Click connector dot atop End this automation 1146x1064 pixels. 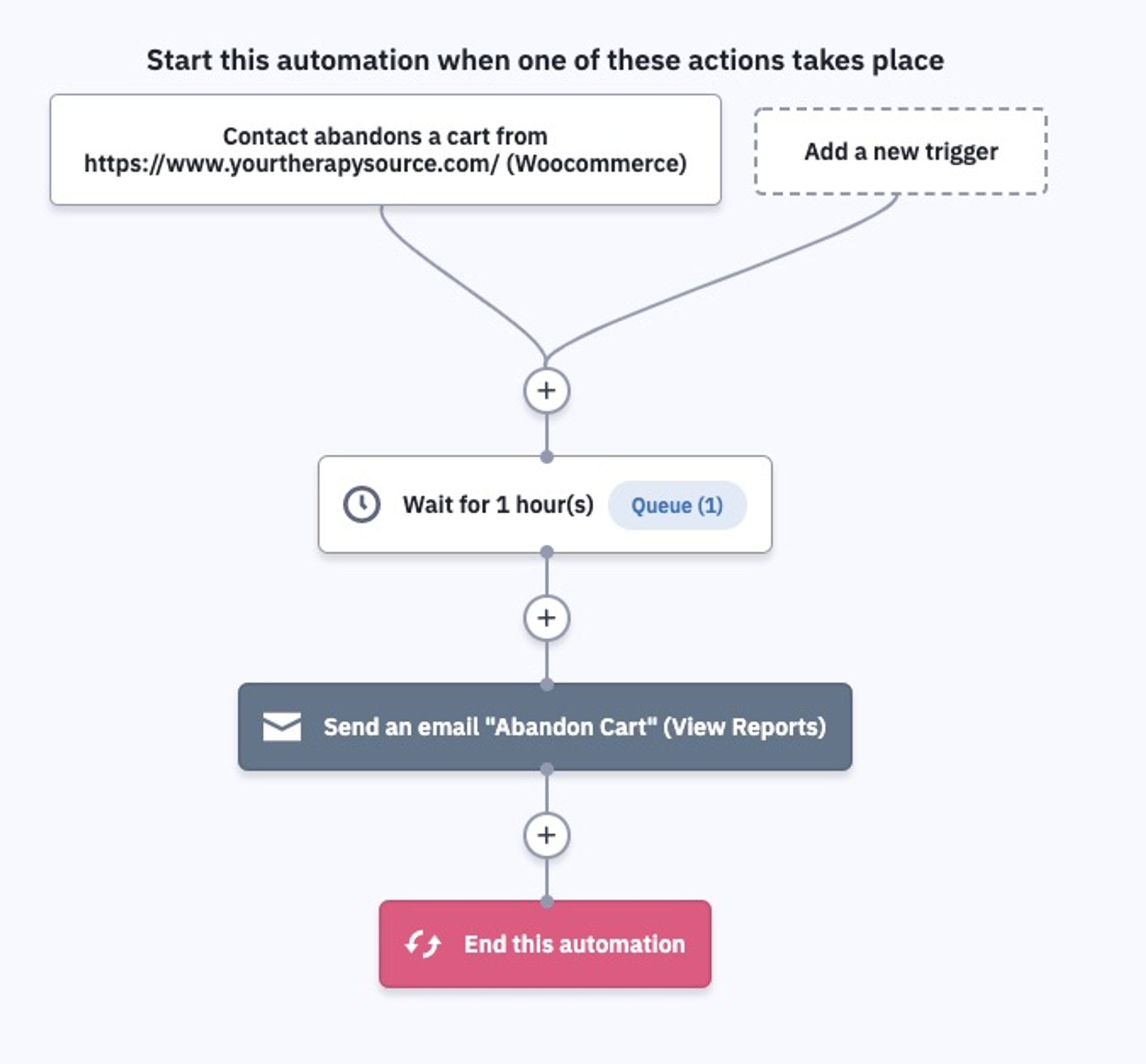click(x=546, y=902)
